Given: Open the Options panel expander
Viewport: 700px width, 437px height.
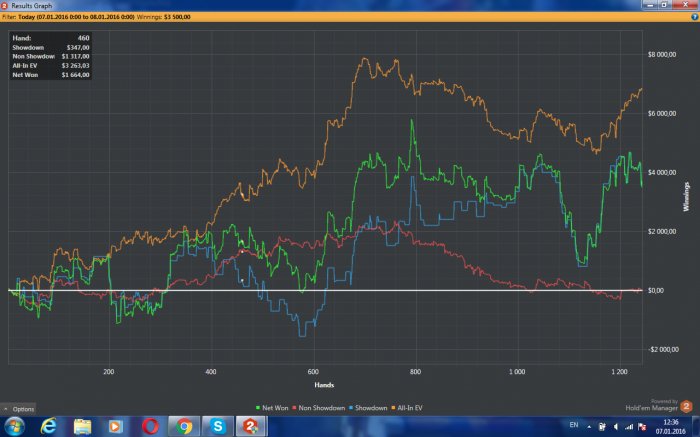Looking at the screenshot, I should click(x=18, y=409).
